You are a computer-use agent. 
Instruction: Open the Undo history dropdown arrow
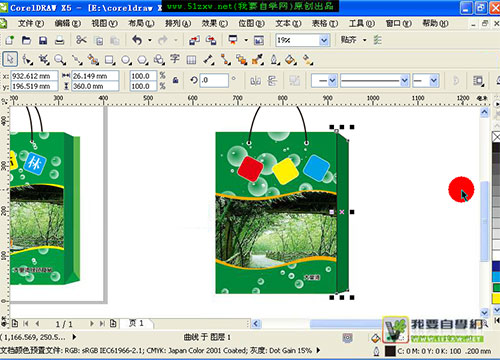(150, 40)
